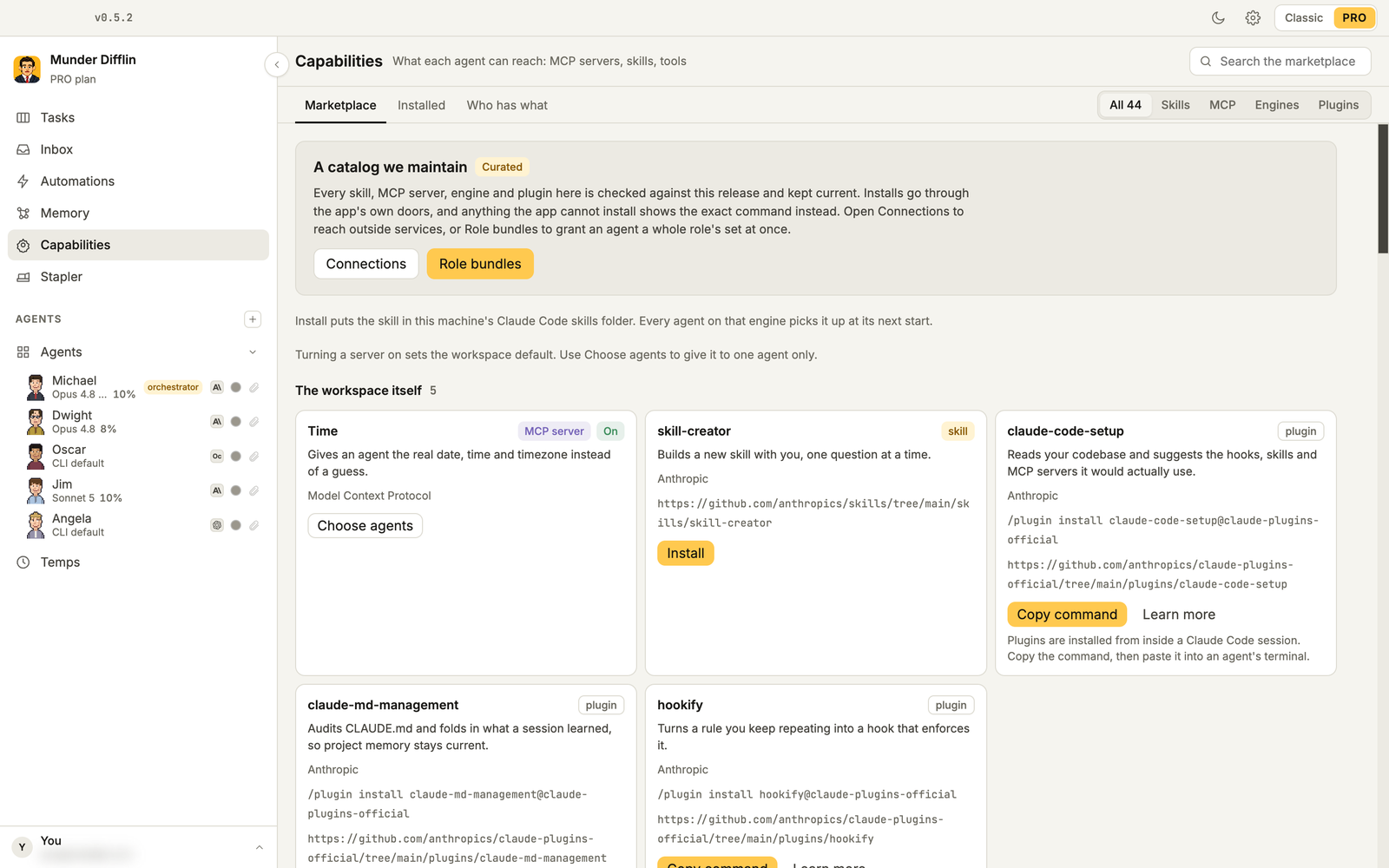1389x868 pixels.
Task: Click the status dot on Michael's row
Action: click(x=235, y=387)
